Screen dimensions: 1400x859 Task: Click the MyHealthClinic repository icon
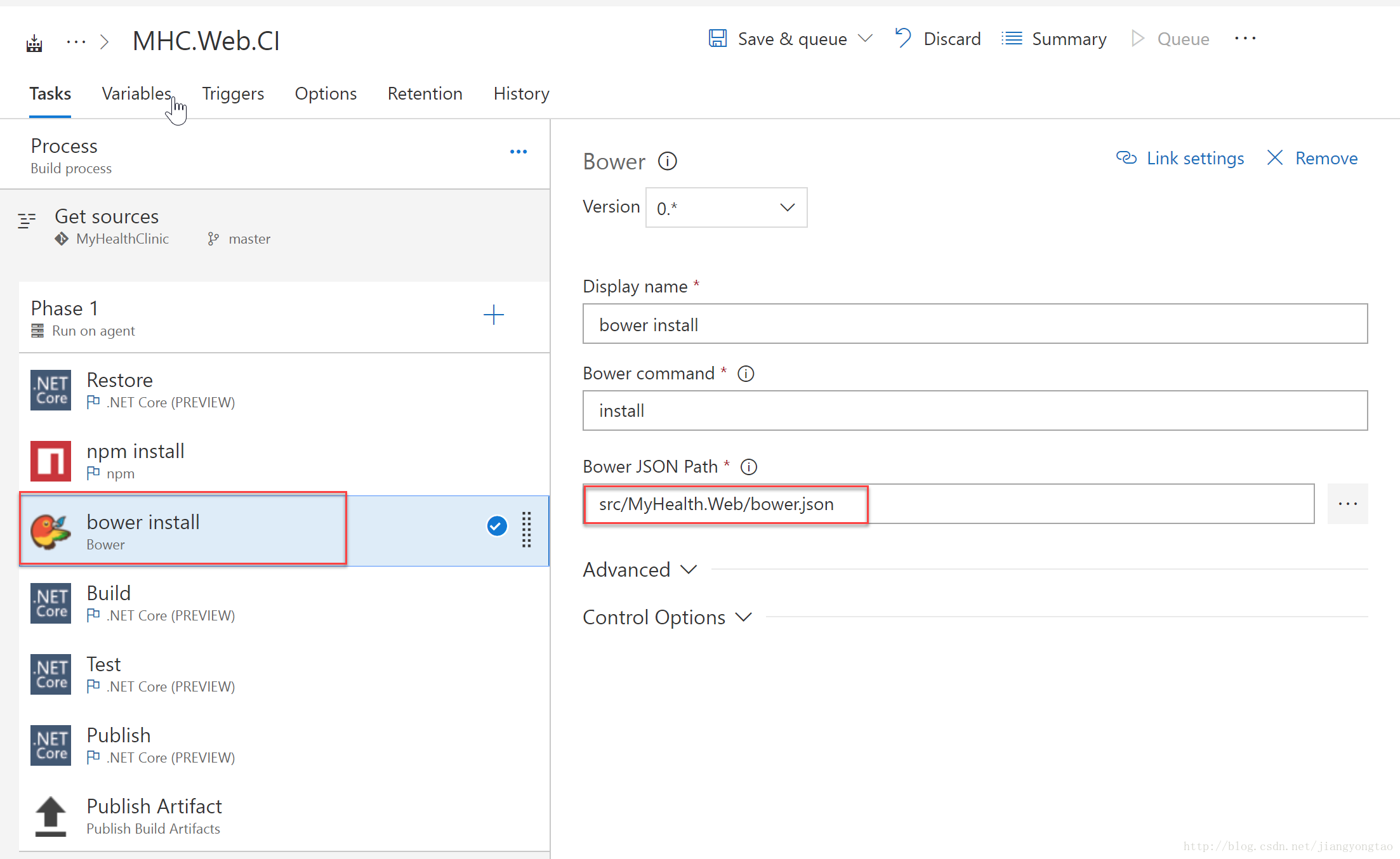pyautogui.click(x=62, y=239)
